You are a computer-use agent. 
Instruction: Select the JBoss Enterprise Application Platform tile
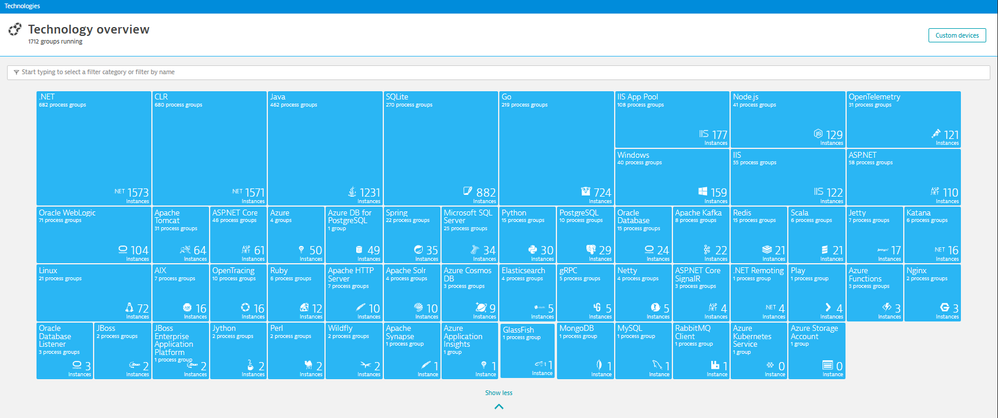click(x=181, y=351)
